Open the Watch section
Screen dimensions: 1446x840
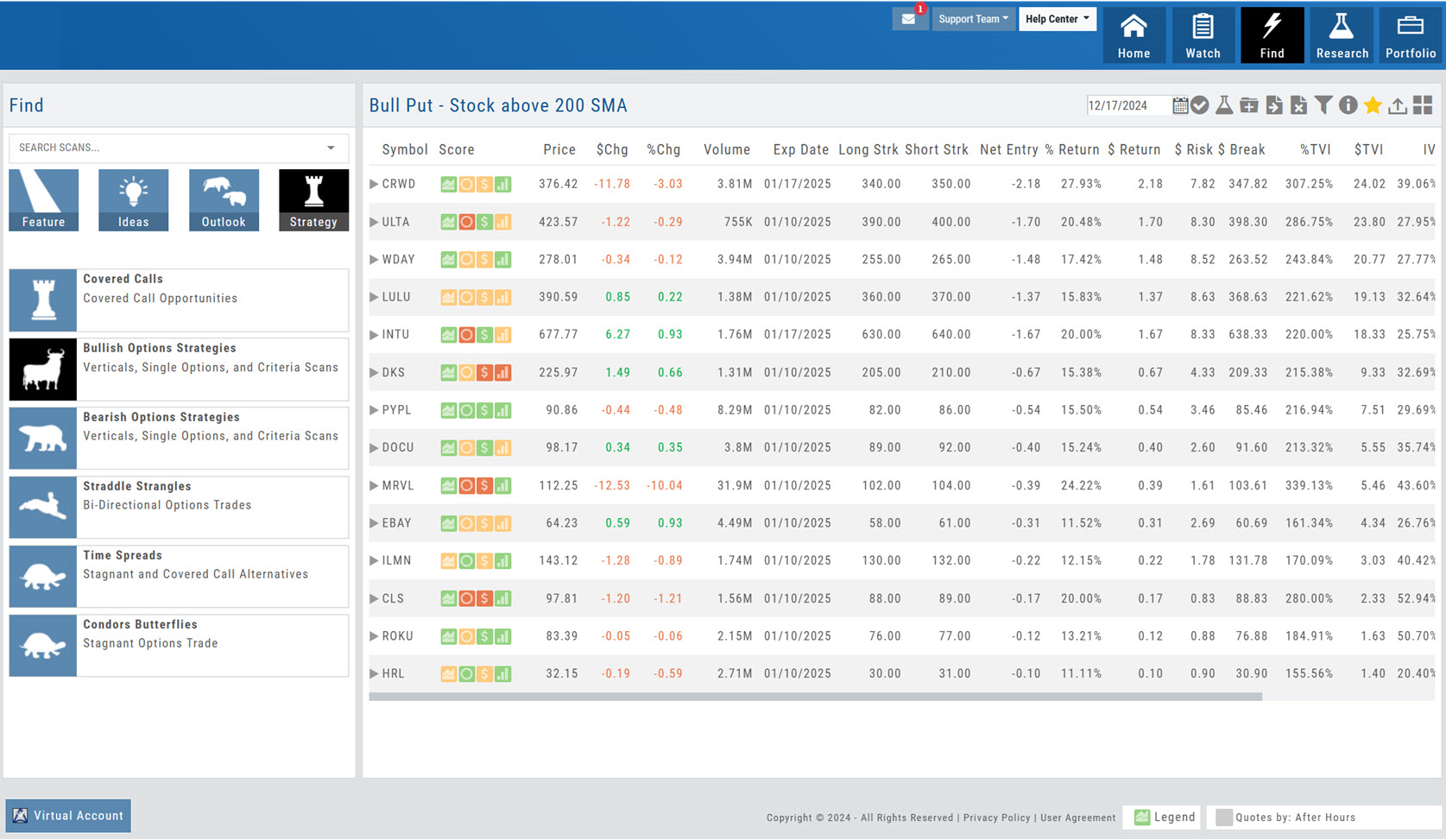click(1203, 35)
